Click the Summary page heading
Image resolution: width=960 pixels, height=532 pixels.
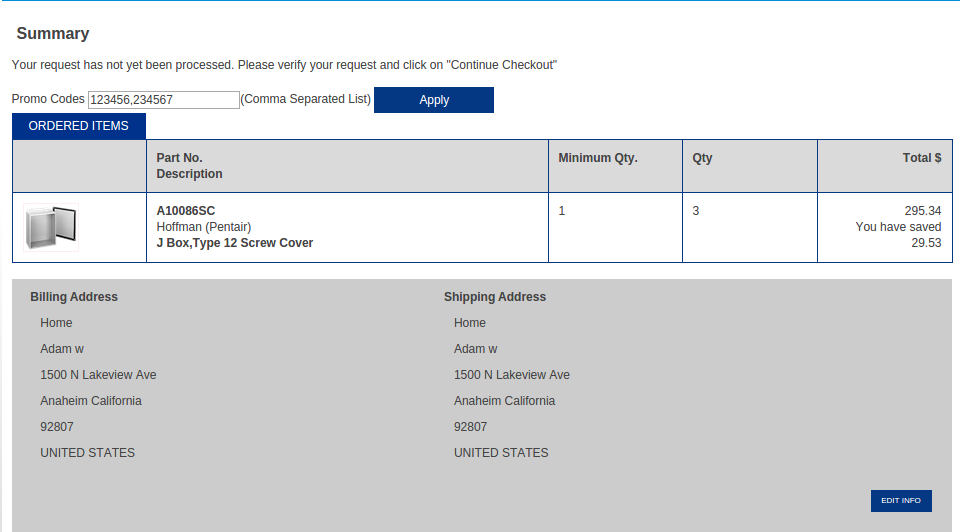coord(53,34)
